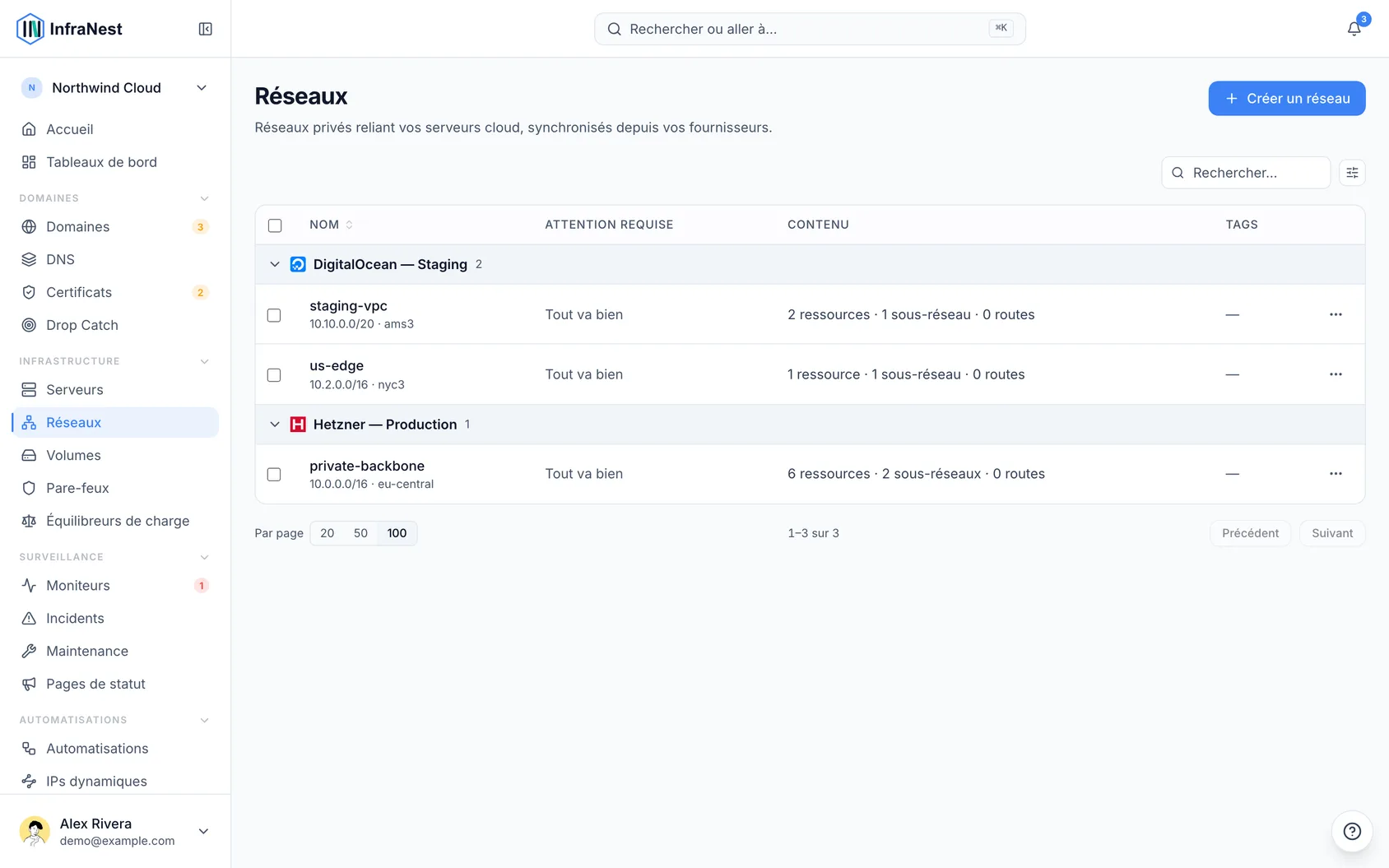This screenshot has width=1389, height=868.
Task: Click the Hetzner provider icon
Action: tap(298, 425)
